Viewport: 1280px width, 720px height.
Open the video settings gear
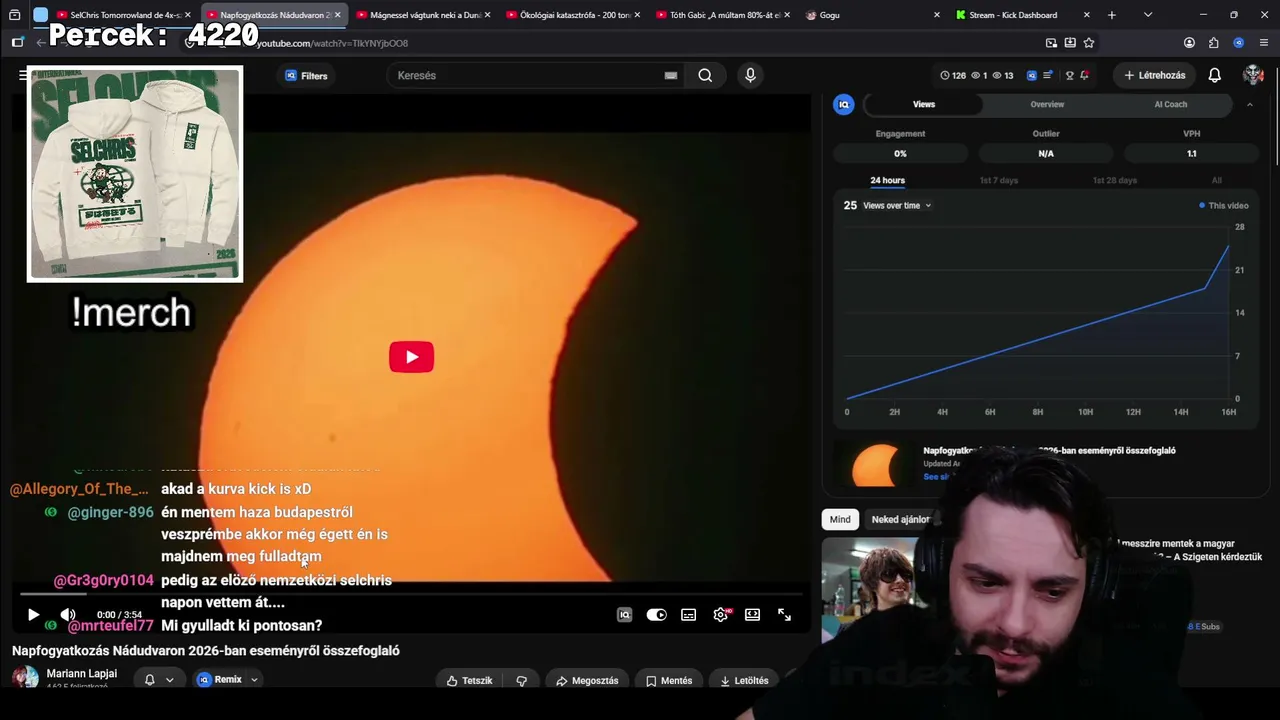point(720,615)
